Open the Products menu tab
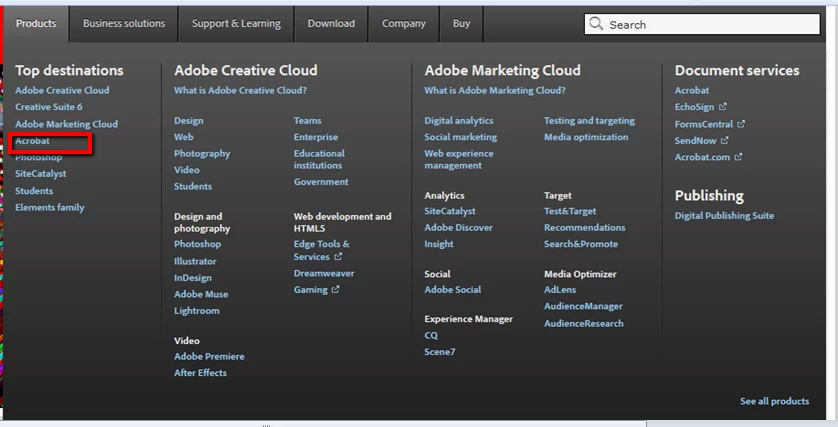 (x=36, y=24)
